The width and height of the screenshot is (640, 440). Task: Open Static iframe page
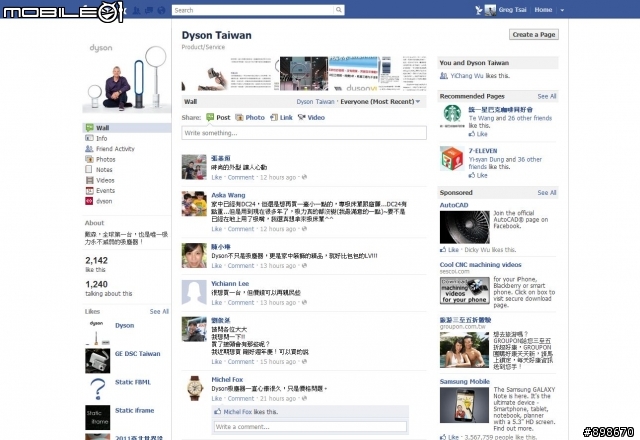[x=135, y=411]
